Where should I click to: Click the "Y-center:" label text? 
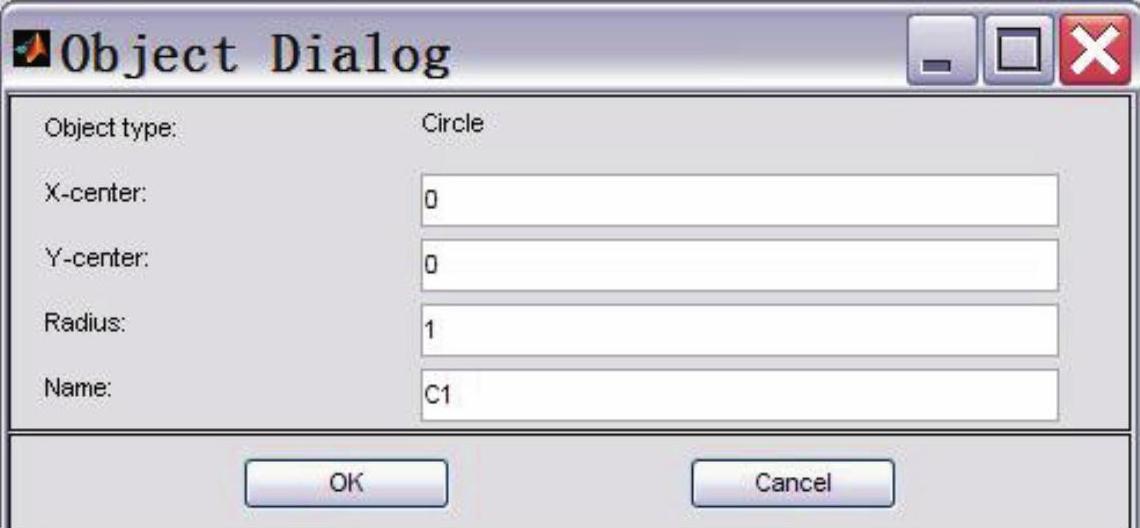[x=95, y=258]
